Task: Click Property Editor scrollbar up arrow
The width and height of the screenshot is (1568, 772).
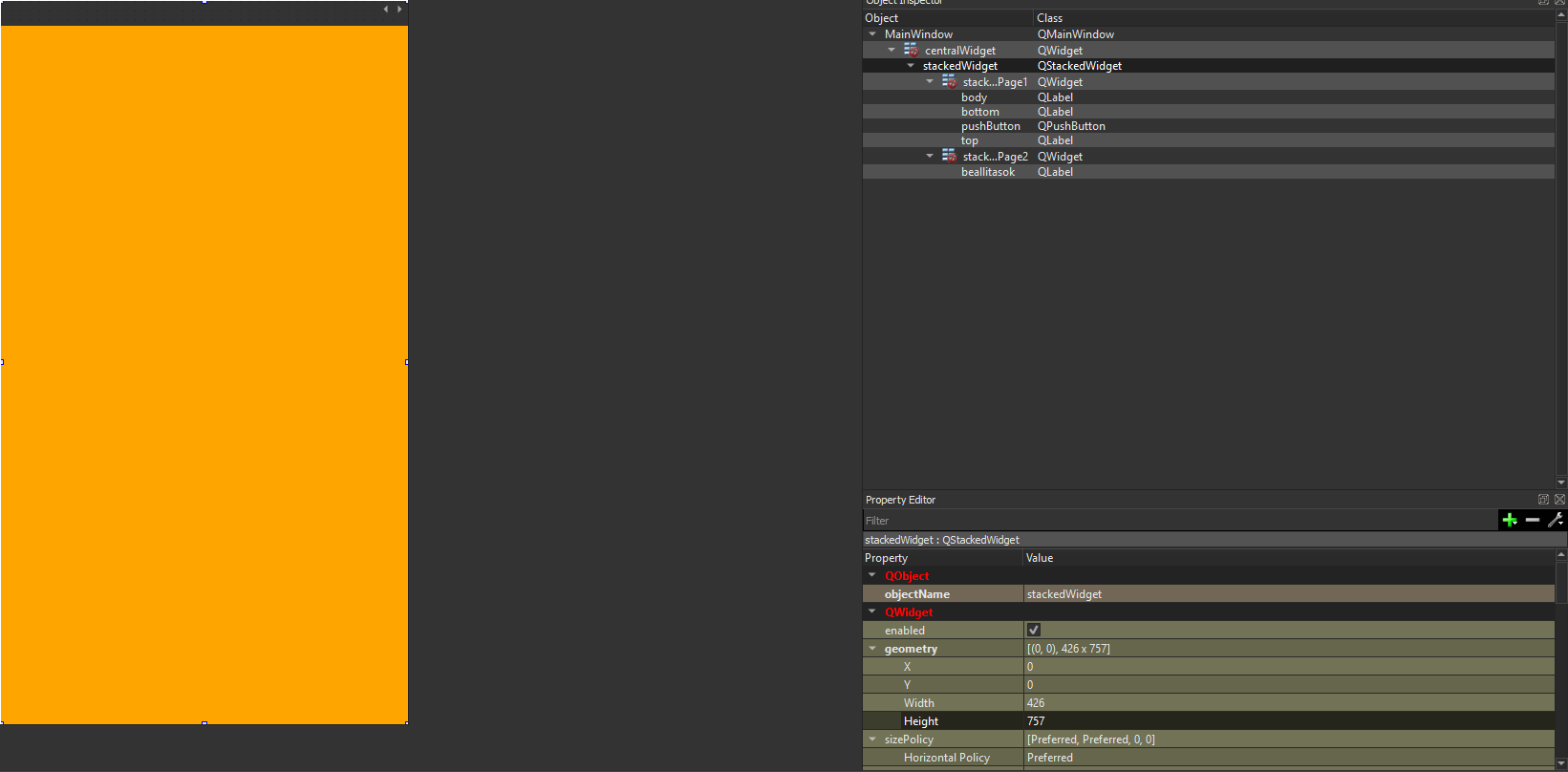Action: coord(1561,554)
